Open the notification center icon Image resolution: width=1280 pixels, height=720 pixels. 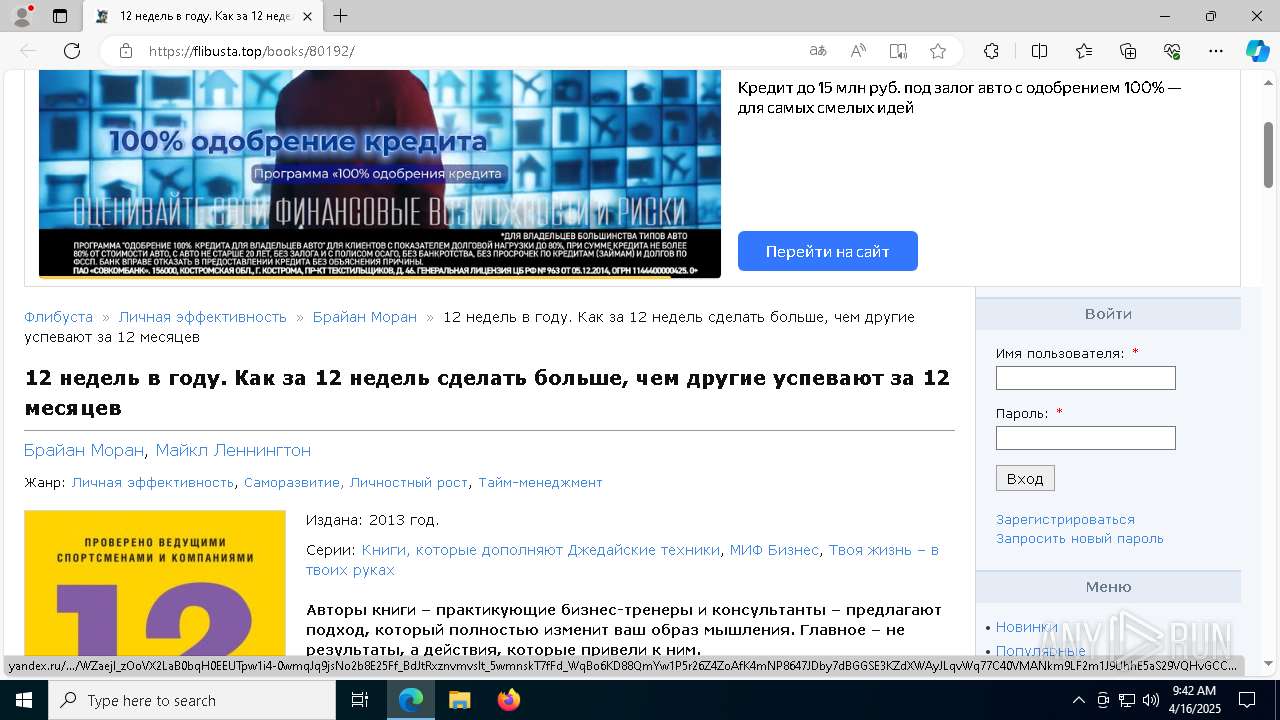click(x=1247, y=700)
